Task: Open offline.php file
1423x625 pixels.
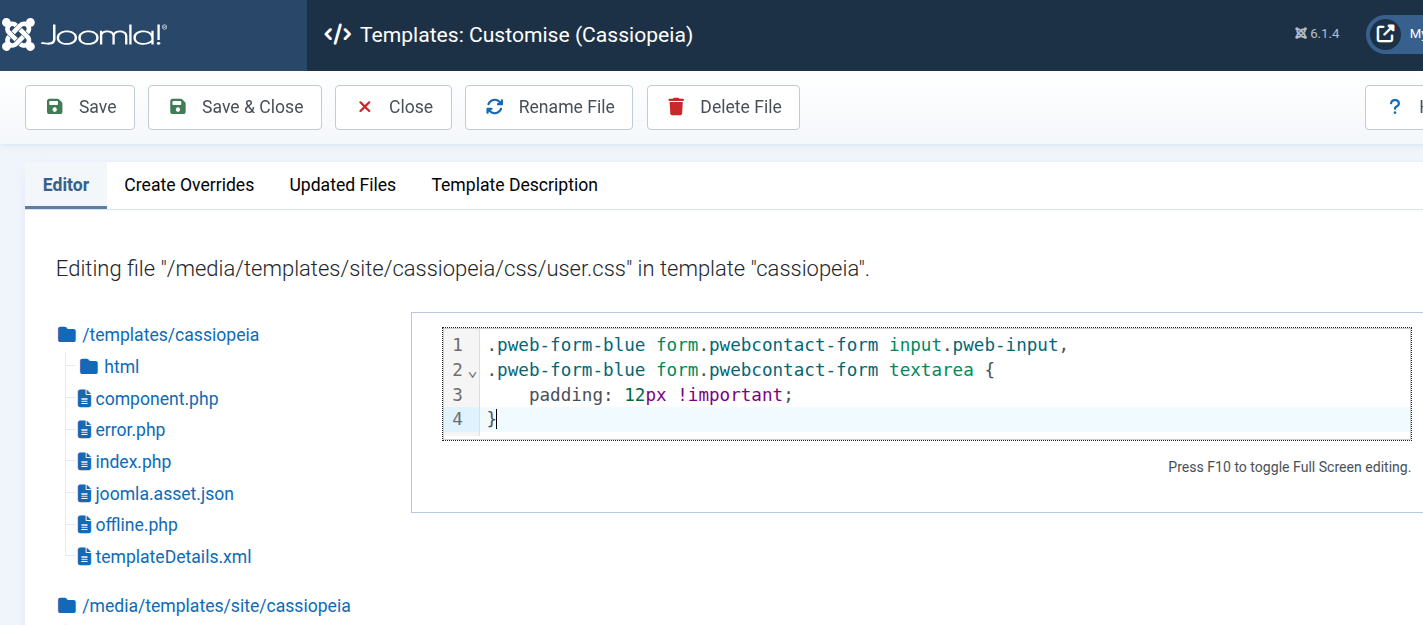Action: 137,525
